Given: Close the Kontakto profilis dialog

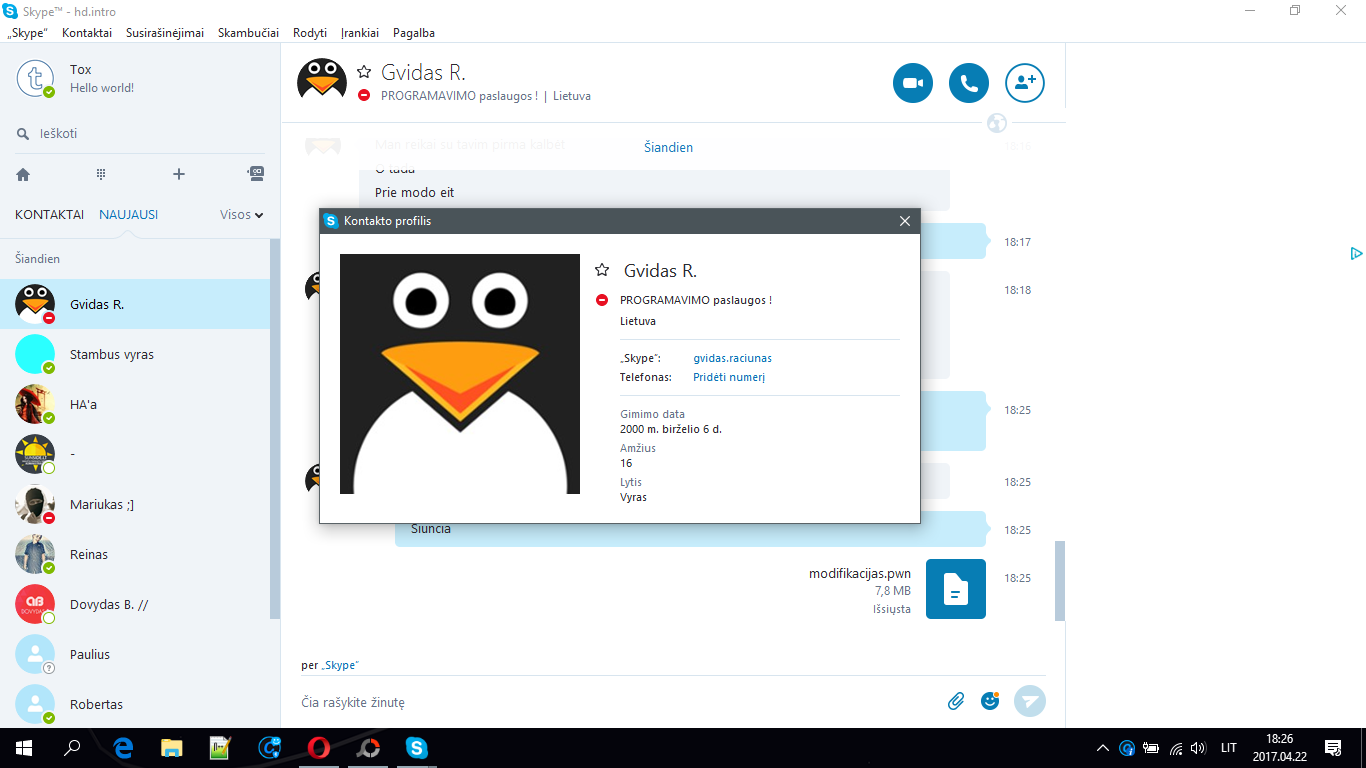Looking at the screenshot, I should (x=905, y=221).
